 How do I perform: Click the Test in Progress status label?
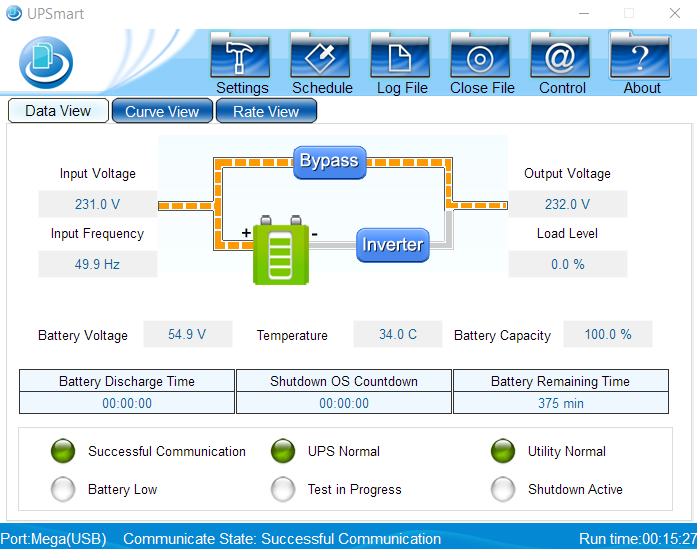click(x=354, y=489)
